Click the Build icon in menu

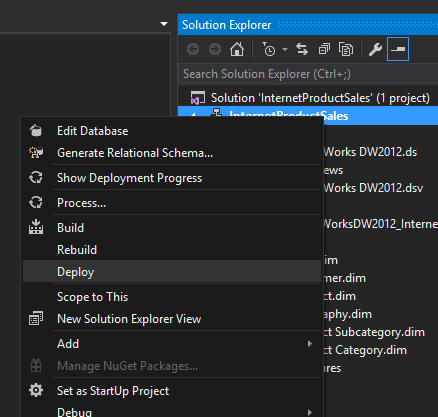(36, 227)
